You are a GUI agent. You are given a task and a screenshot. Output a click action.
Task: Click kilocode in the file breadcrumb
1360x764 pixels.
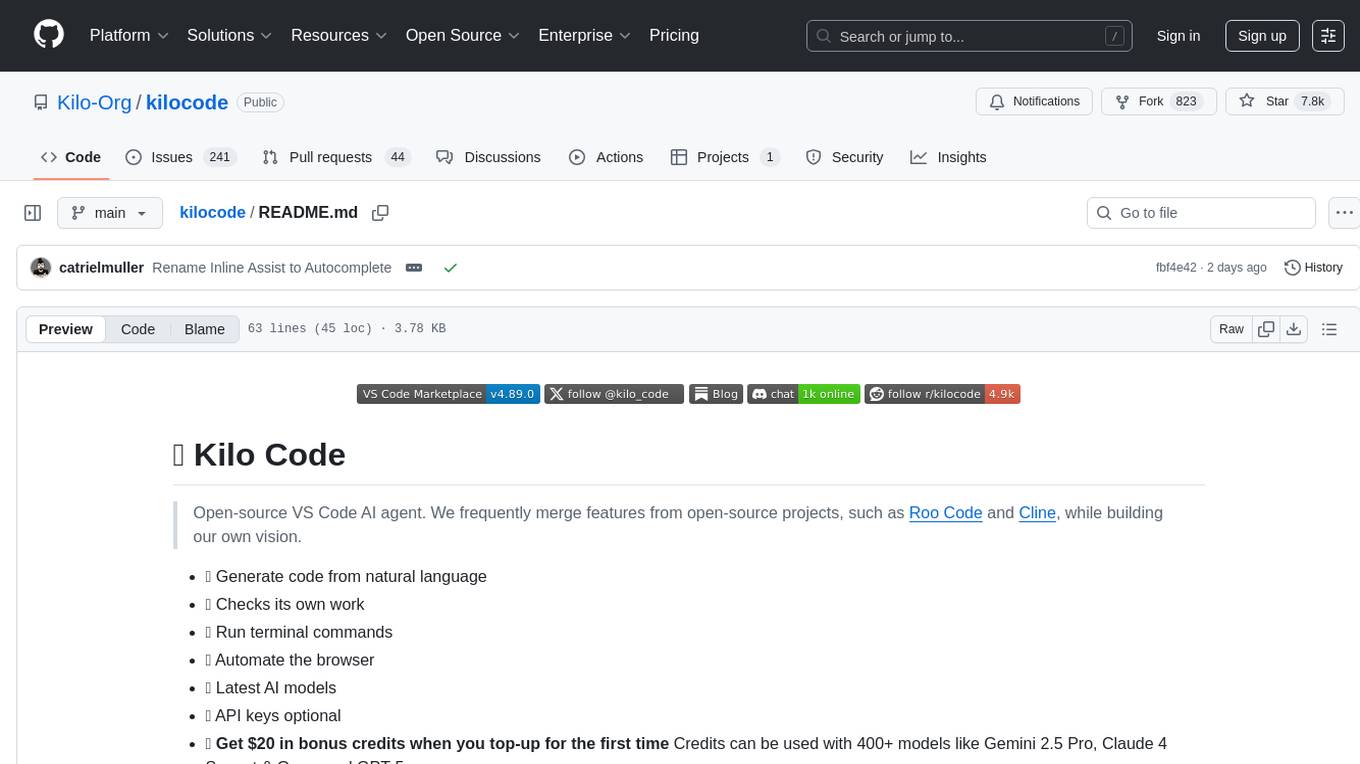tap(212, 212)
